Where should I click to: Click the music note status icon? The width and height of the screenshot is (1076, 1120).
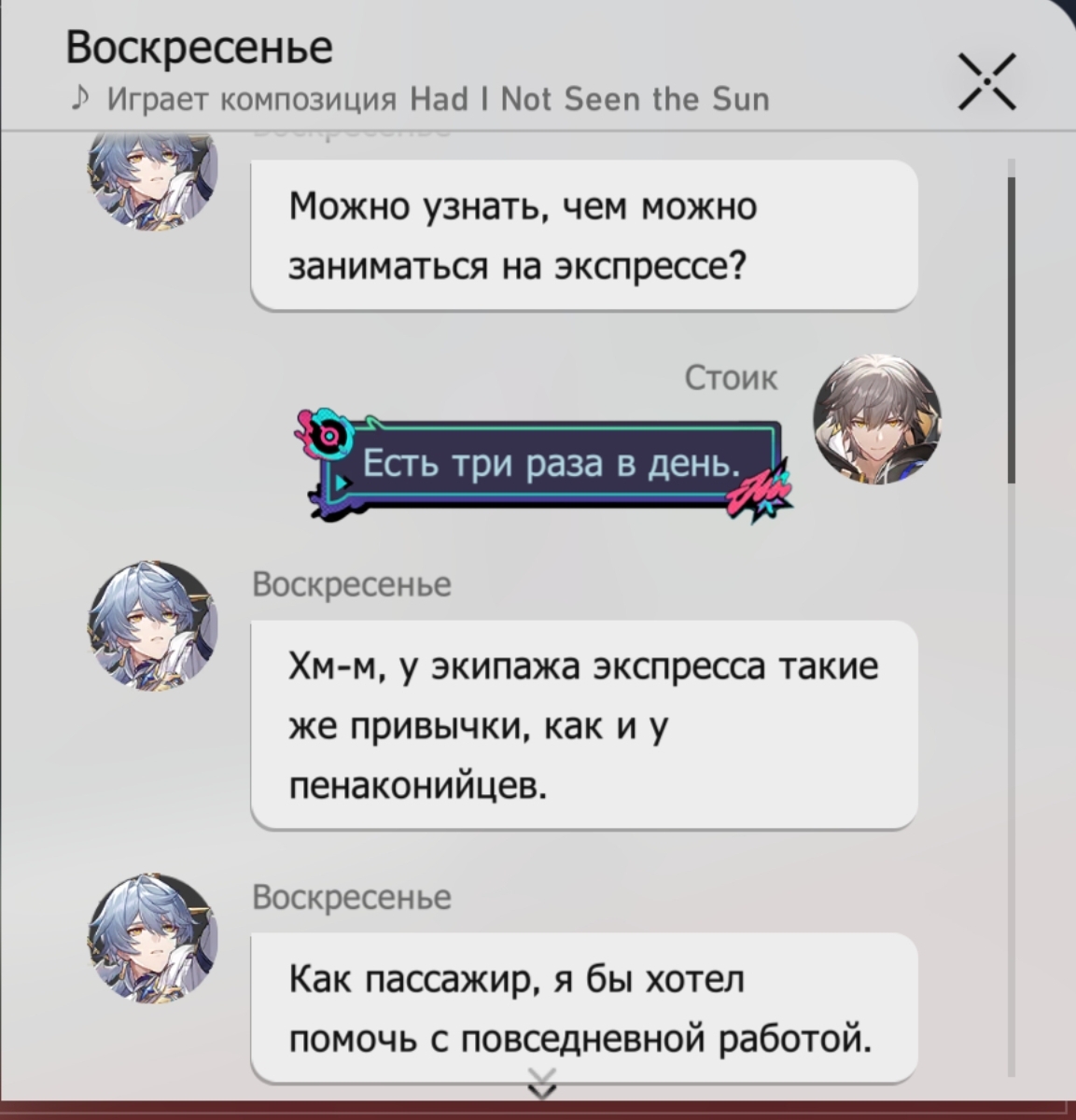[82, 97]
